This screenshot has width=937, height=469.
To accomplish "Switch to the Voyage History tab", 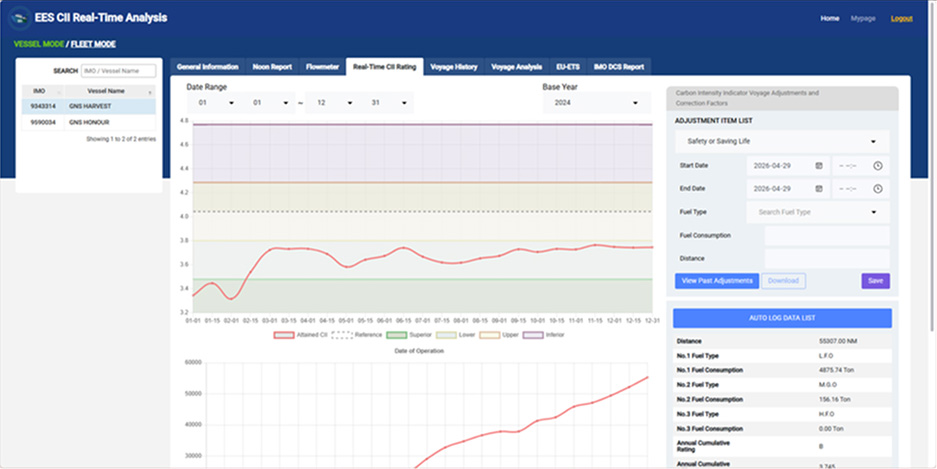I will 454,67.
